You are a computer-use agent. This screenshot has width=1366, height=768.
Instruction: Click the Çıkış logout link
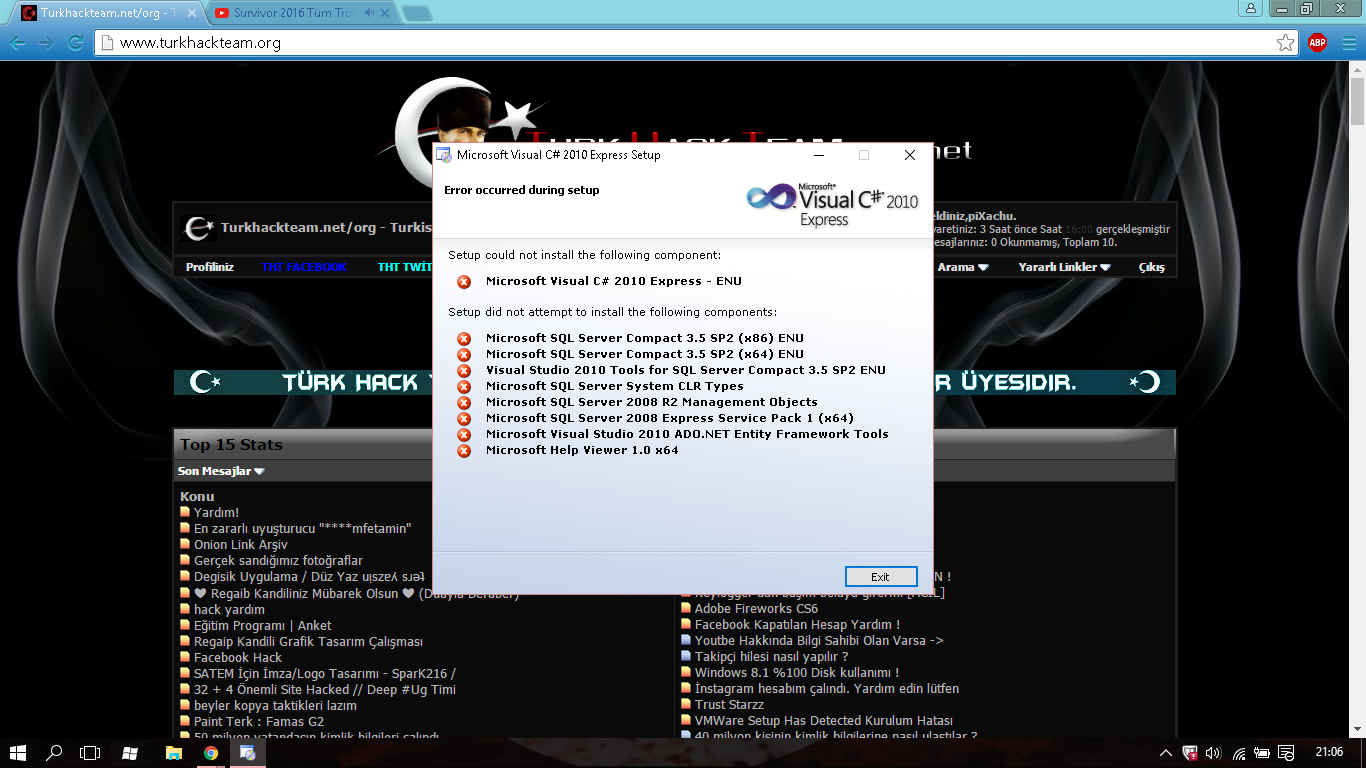click(x=1151, y=267)
